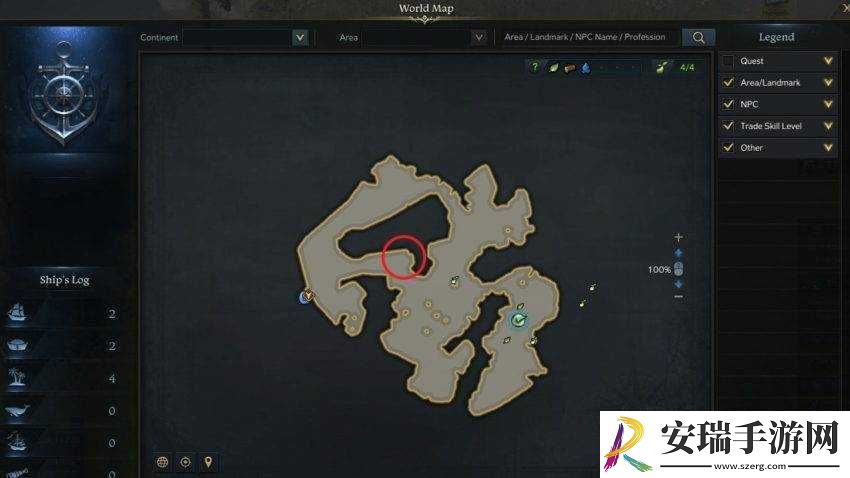Screen dimensions: 850x478
Task: Click the zoom level slider handle at 100%
Action: click(679, 269)
